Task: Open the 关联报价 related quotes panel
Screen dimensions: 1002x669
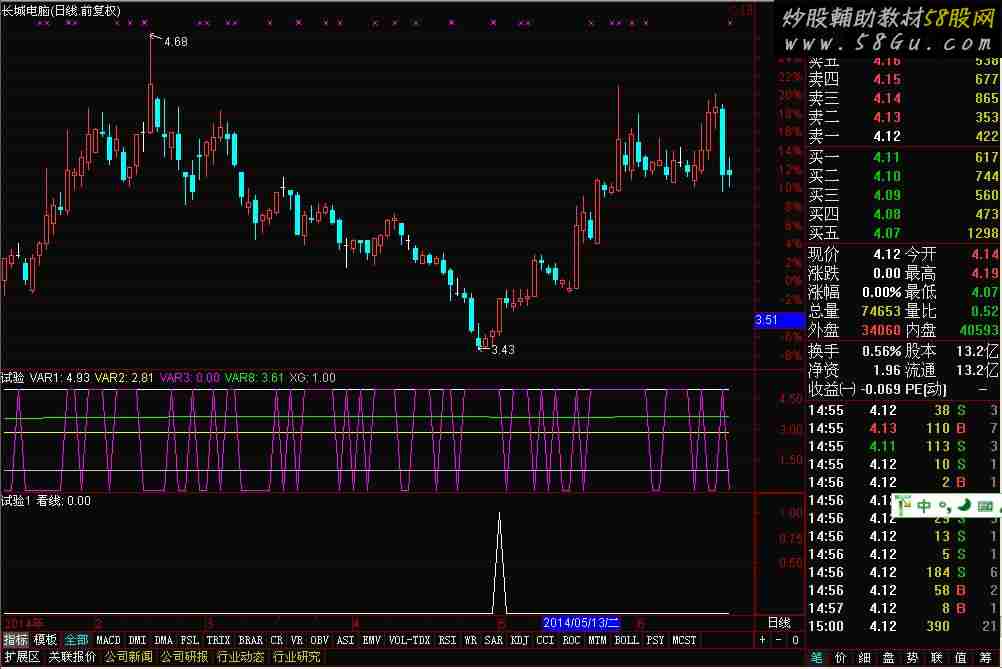Action: coord(72,657)
